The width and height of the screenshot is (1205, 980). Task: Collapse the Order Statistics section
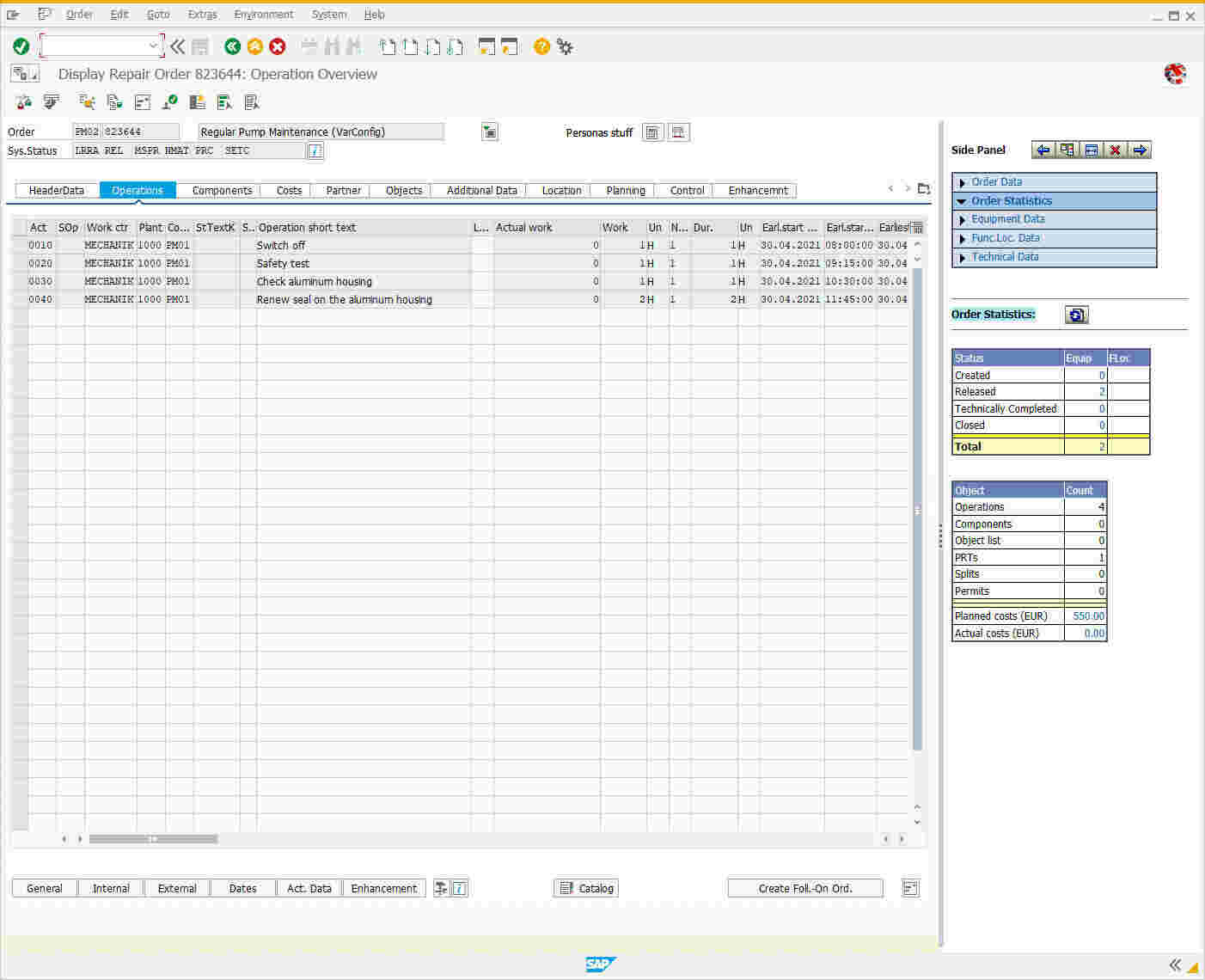tap(961, 200)
